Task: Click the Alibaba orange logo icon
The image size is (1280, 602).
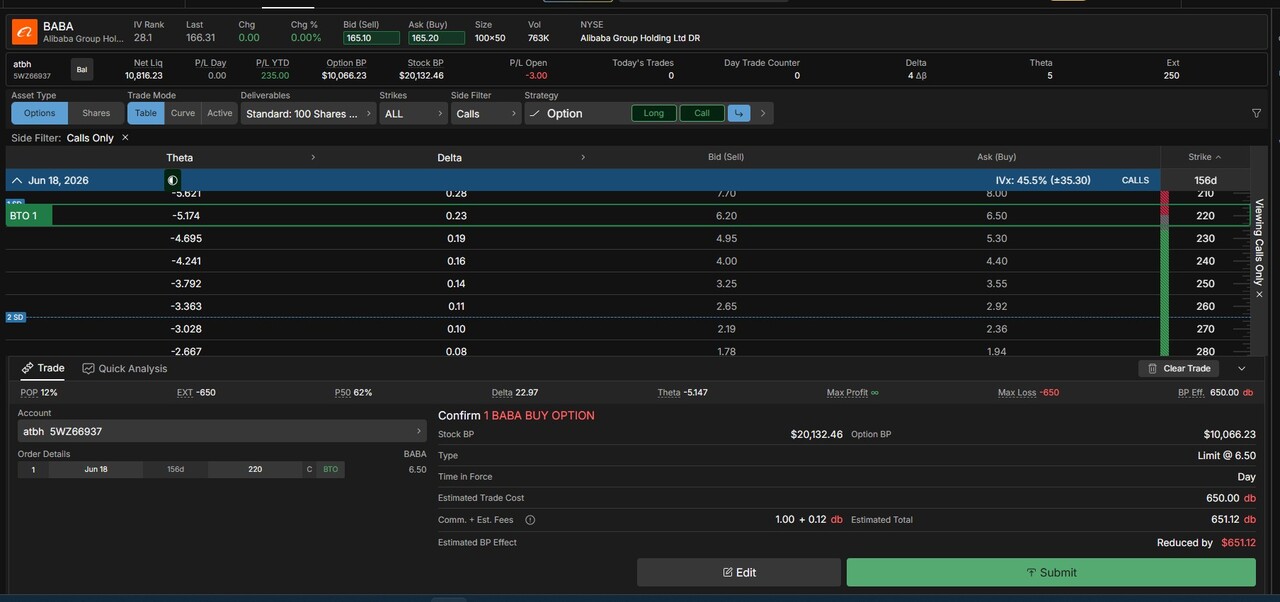Action: pyautogui.click(x=25, y=32)
